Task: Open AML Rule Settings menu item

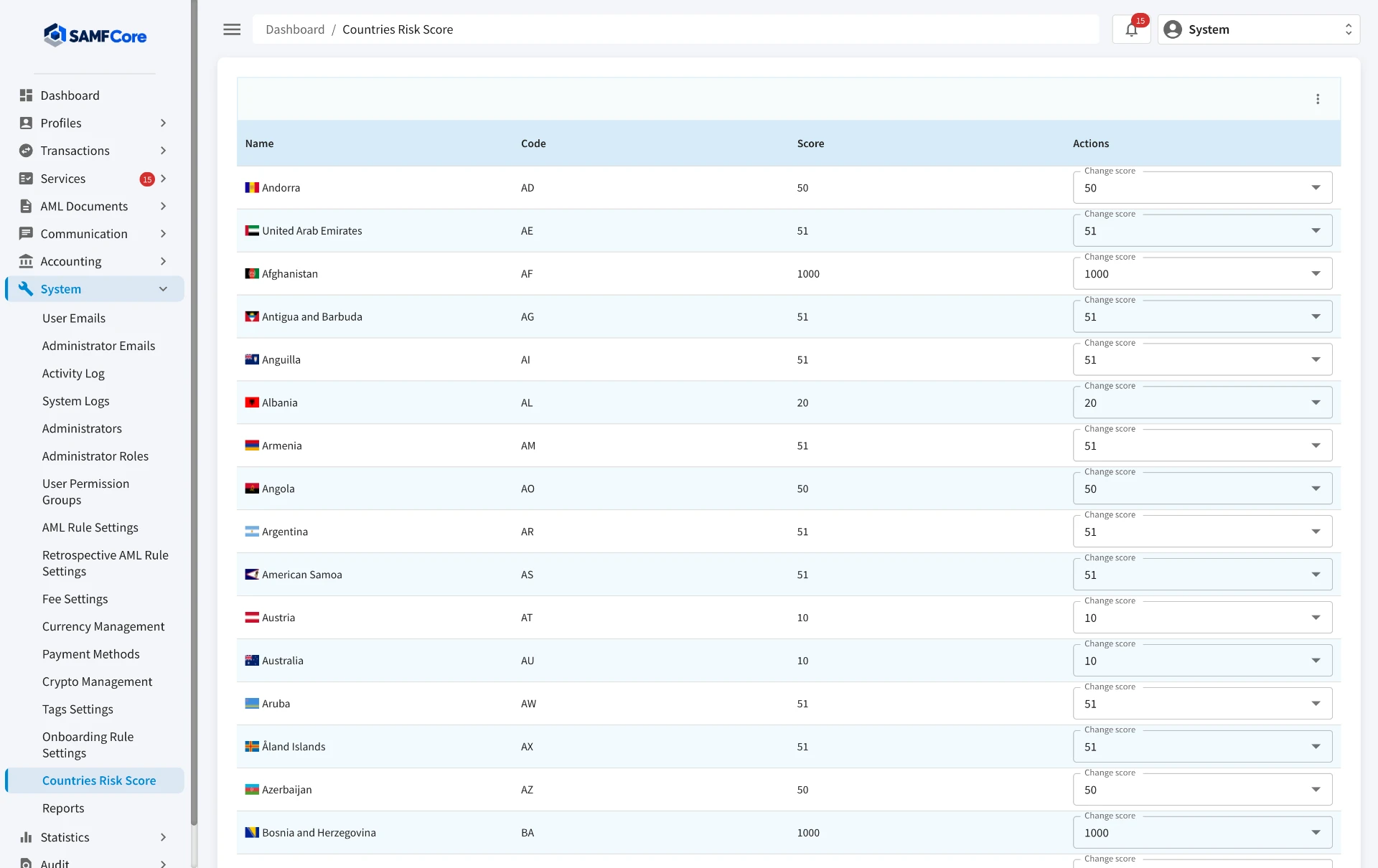Action: (x=90, y=527)
